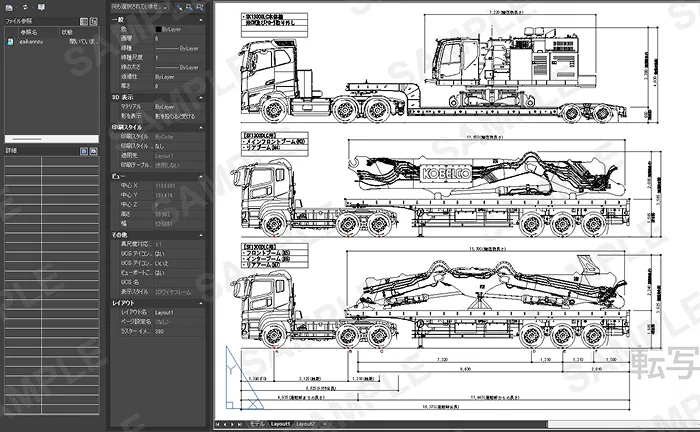Switch to the モデル tab
This screenshot has height=432, width=700.
tap(257, 424)
